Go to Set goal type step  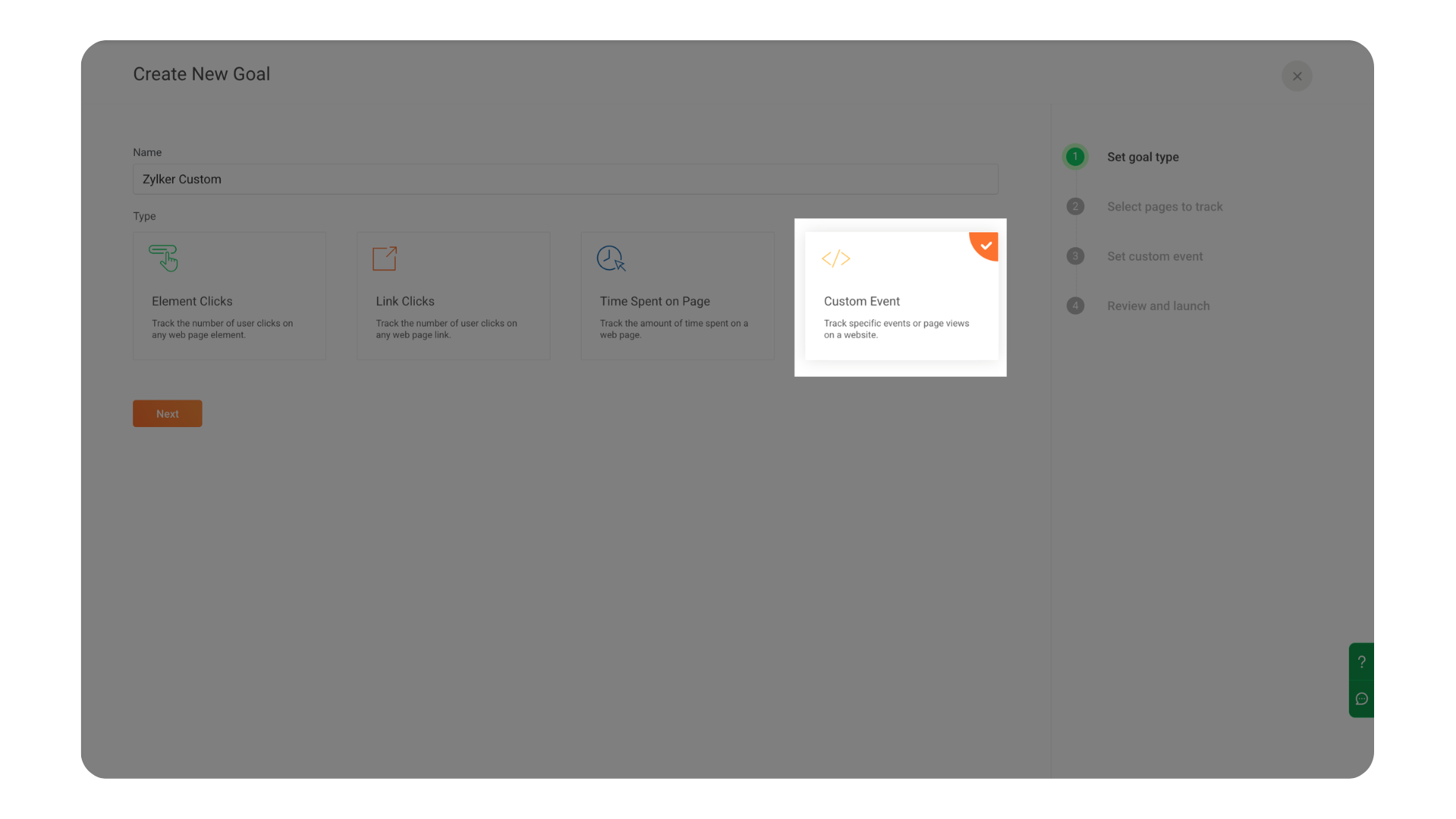[1142, 157]
